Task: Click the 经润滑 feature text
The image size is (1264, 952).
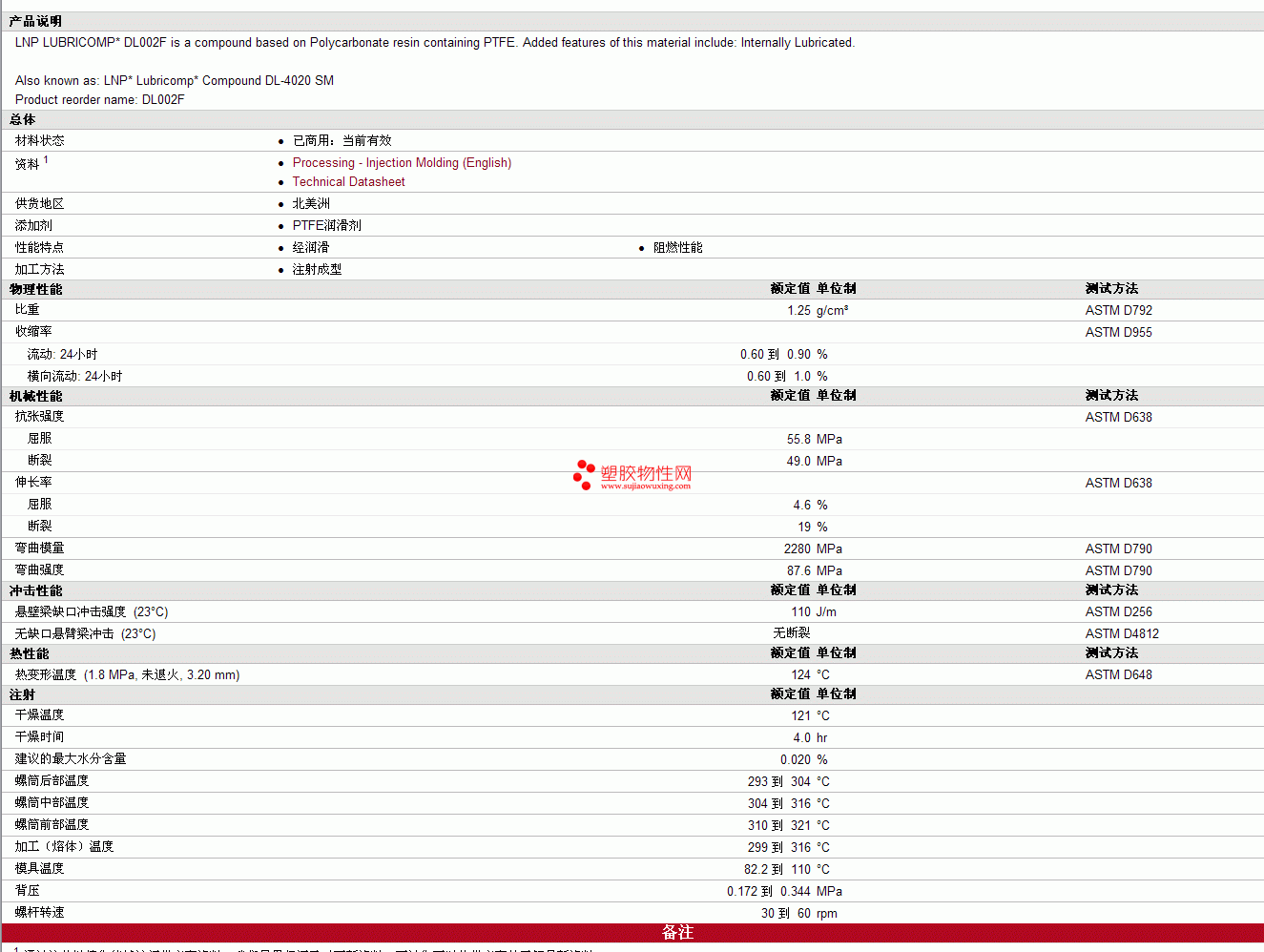Action: (x=311, y=248)
